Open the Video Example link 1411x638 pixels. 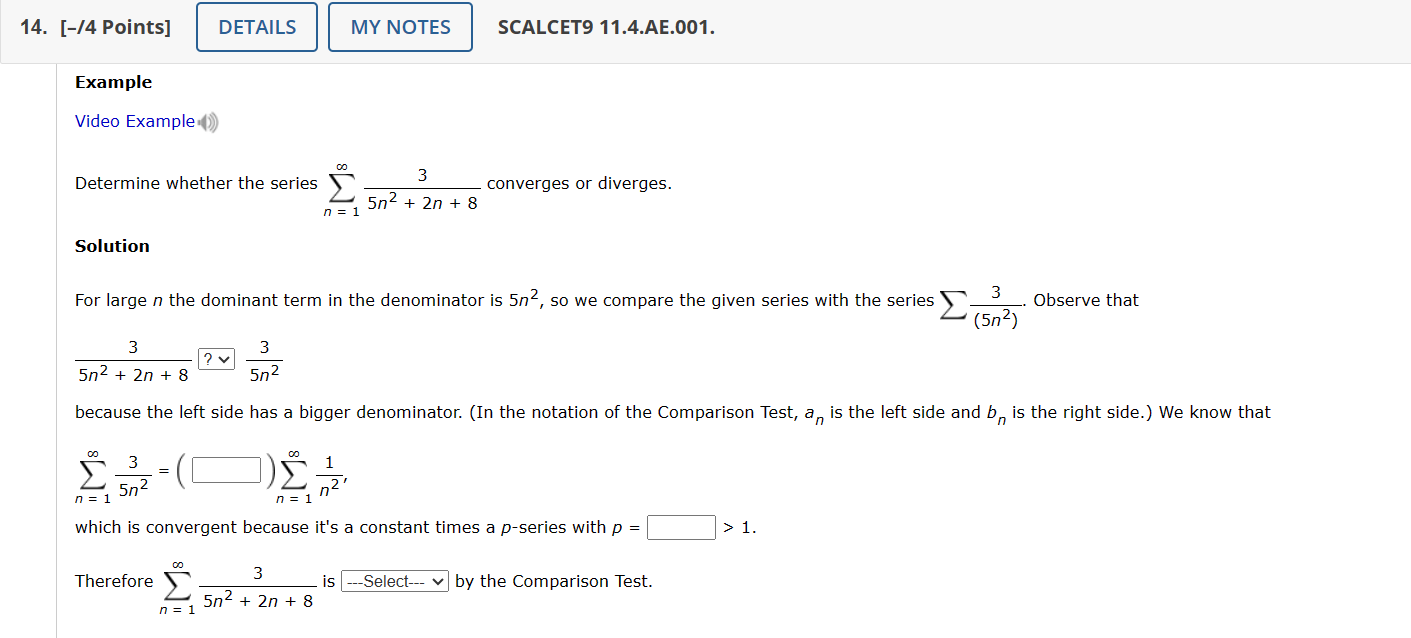pyautogui.click(x=135, y=121)
